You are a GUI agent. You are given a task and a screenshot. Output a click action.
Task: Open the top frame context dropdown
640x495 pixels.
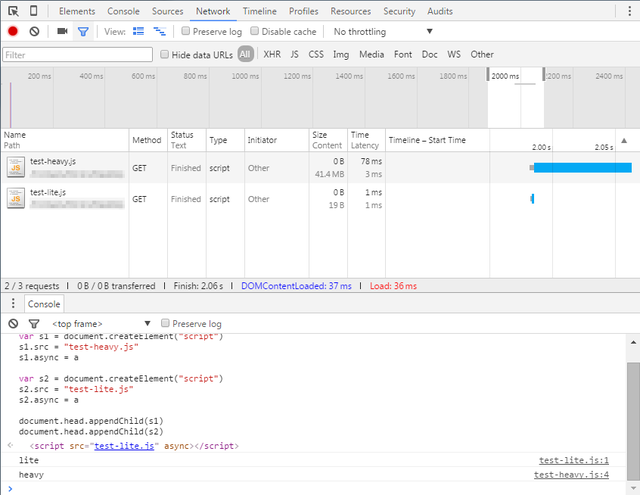point(101,324)
